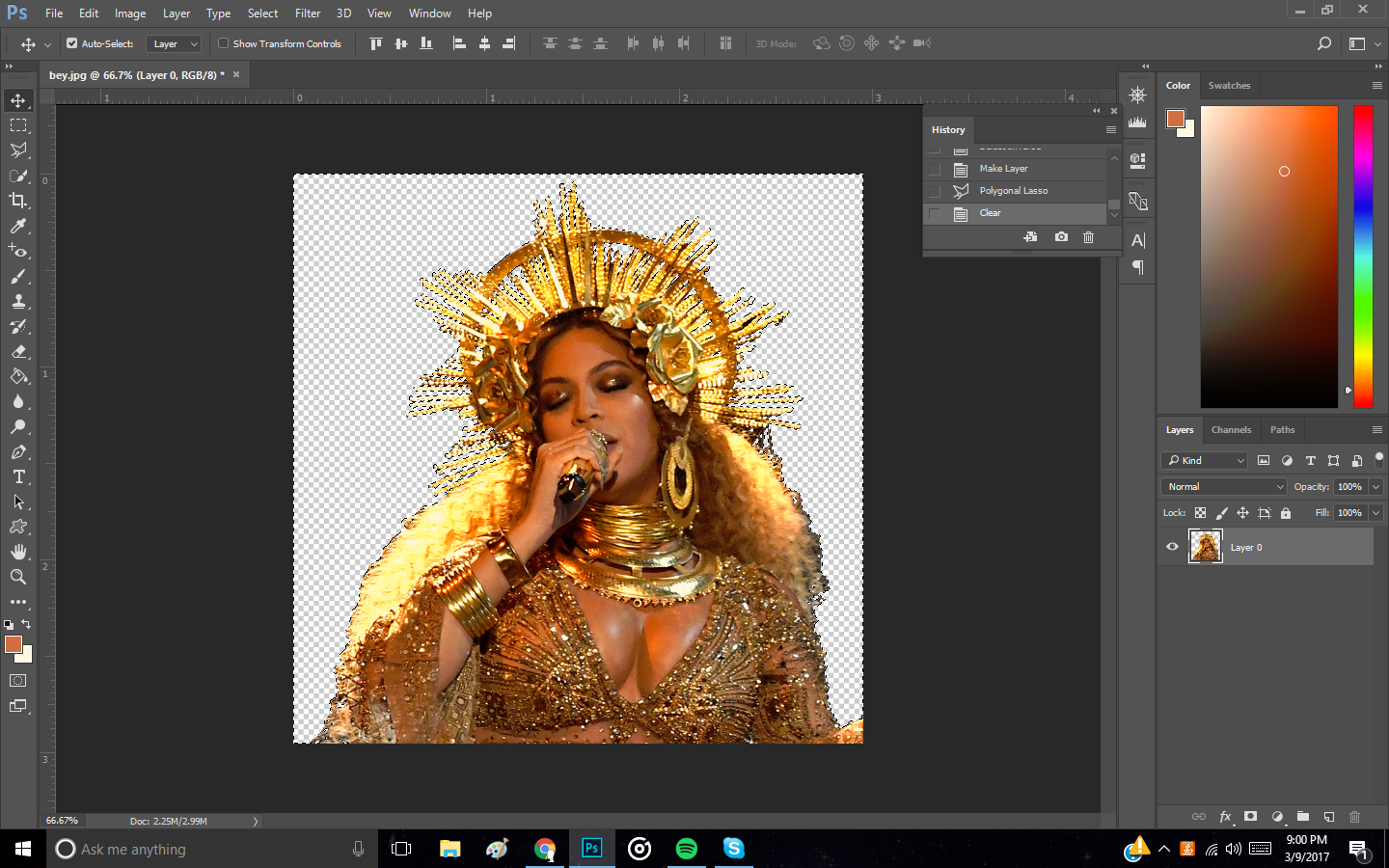
Task: Create a new layer icon
Action: (1328, 816)
